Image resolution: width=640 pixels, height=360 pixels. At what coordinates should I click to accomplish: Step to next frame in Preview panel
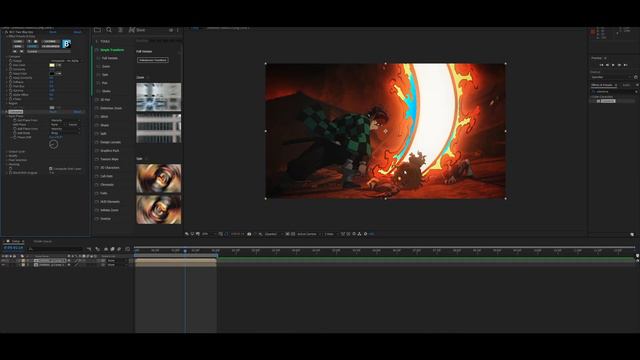click(x=619, y=65)
